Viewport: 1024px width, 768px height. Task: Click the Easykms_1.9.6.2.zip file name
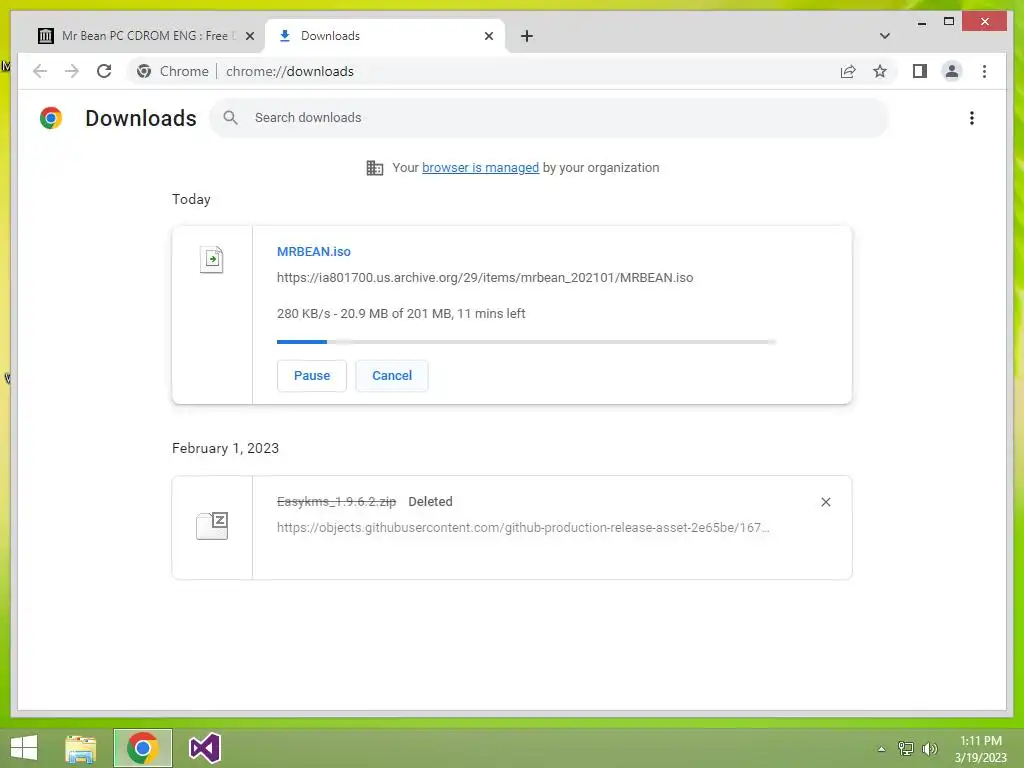(336, 502)
